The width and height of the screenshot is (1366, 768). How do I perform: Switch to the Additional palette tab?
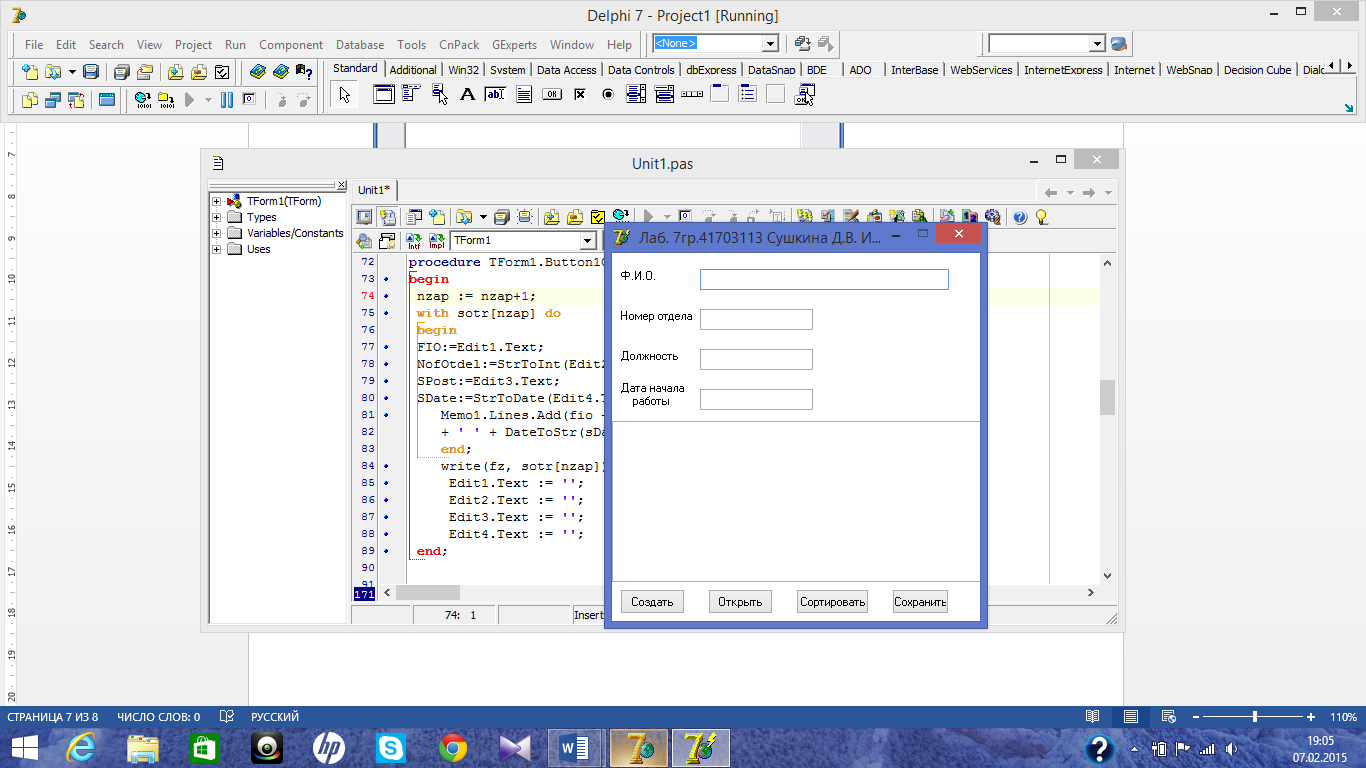pos(413,70)
